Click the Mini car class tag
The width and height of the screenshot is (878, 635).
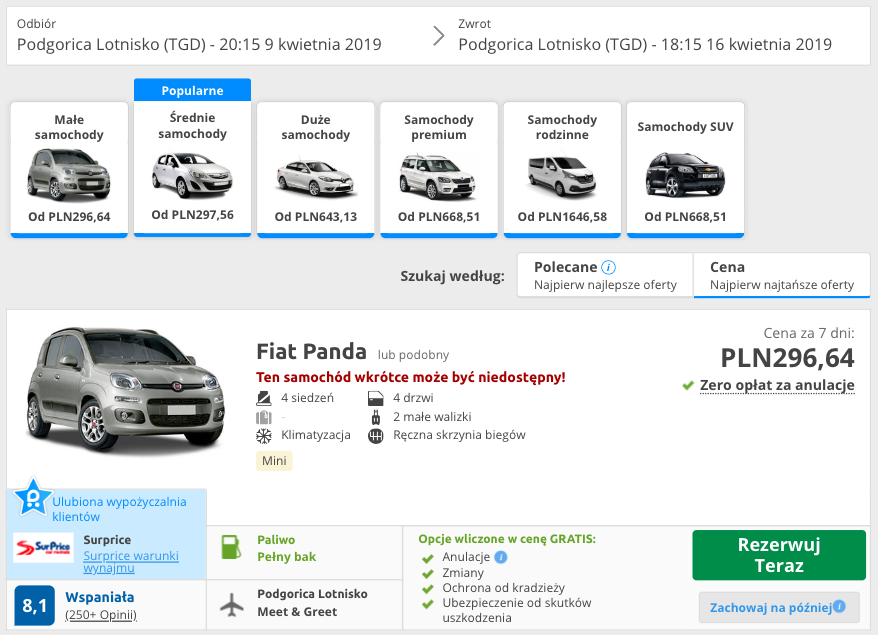pyautogui.click(x=274, y=461)
